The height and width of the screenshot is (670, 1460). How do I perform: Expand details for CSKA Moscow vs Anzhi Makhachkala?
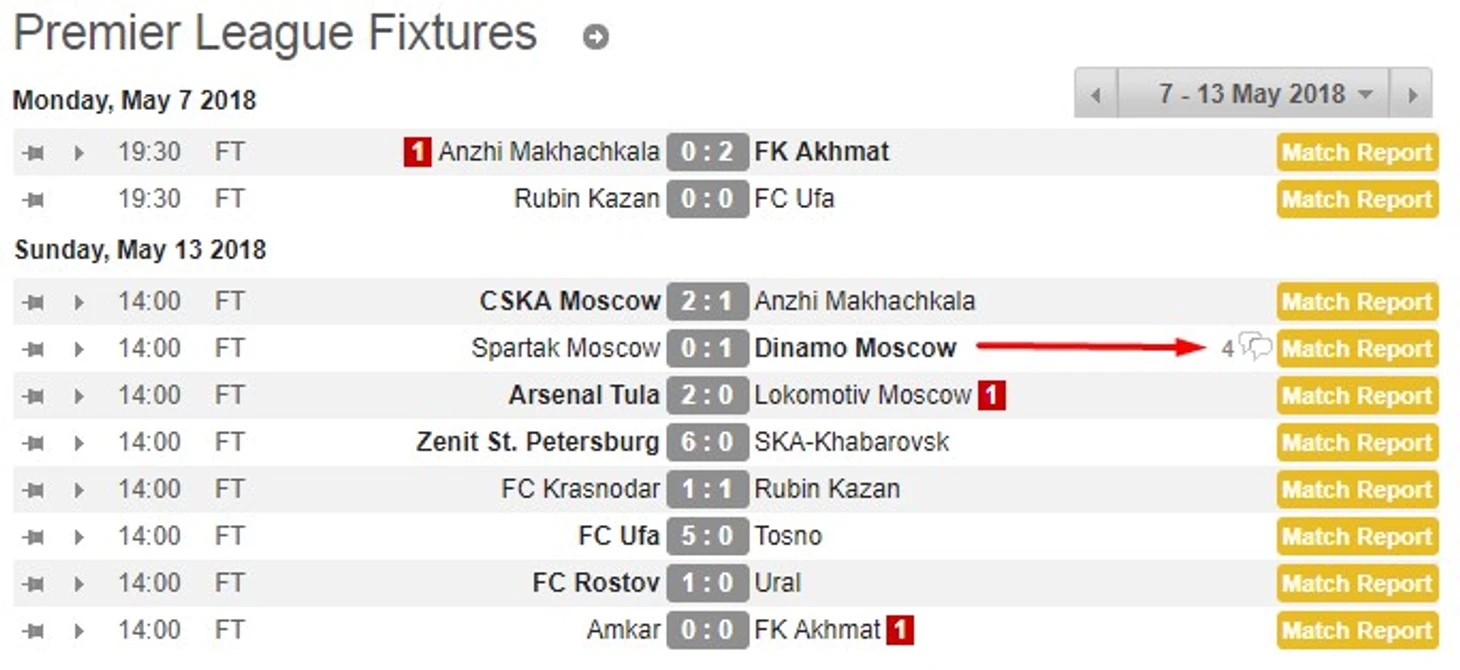click(x=79, y=302)
